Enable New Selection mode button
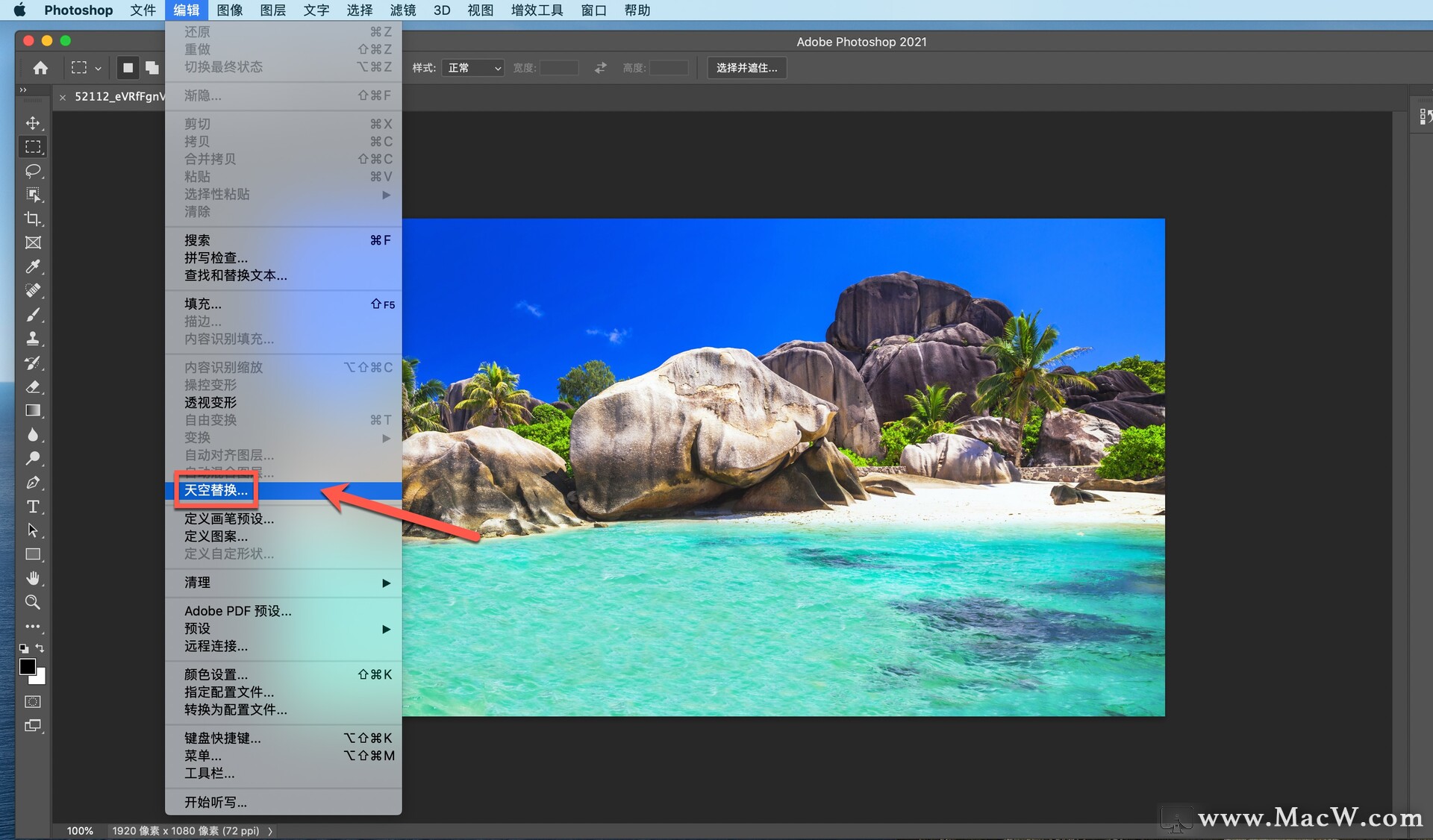Viewport: 1433px width, 840px height. click(128, 68)
